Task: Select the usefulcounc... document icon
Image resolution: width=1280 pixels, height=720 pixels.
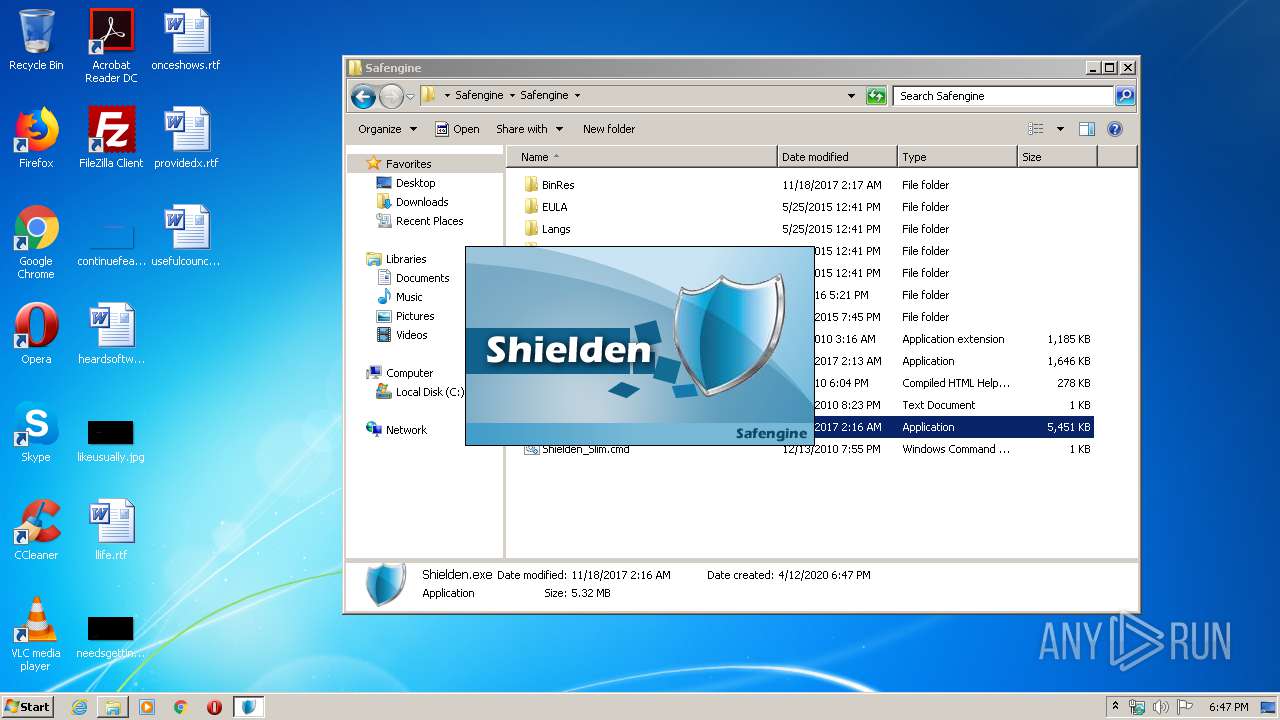Action: pyautogui.click(x=186, y=236)
